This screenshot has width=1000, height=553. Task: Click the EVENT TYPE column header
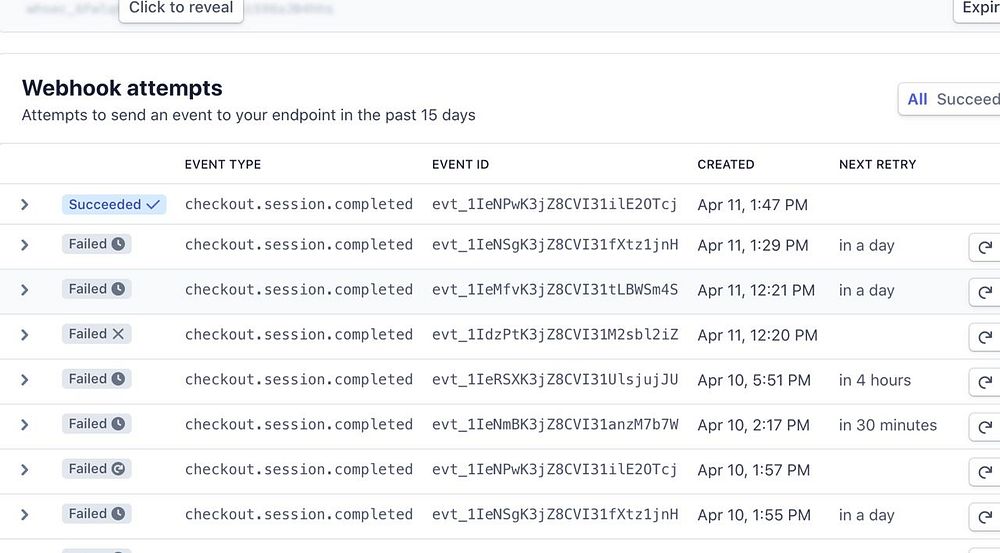point(222,164)
